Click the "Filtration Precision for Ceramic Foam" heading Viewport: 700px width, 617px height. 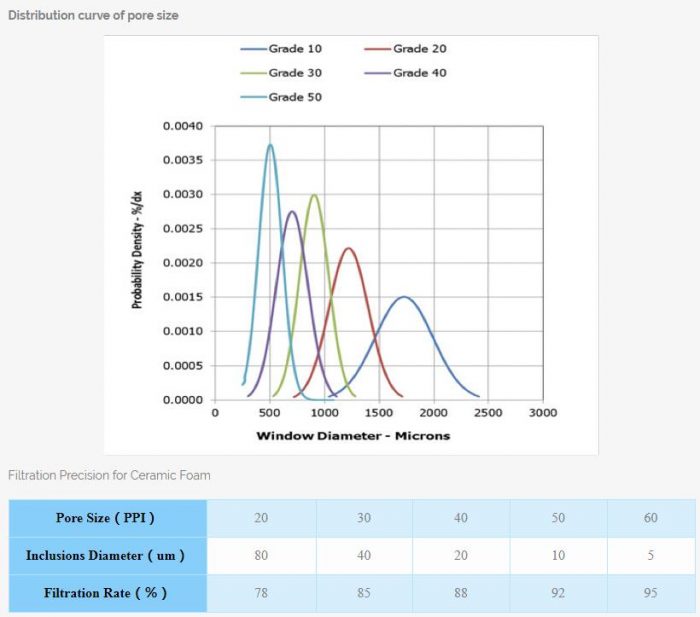(x=109, y=475)
